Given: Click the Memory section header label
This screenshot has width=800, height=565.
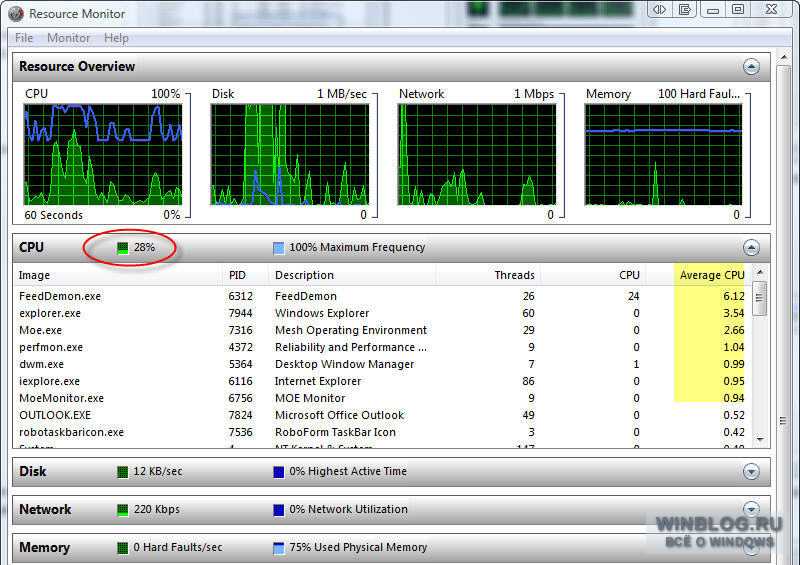Looking at the screenshot, I should pos(44,548).
